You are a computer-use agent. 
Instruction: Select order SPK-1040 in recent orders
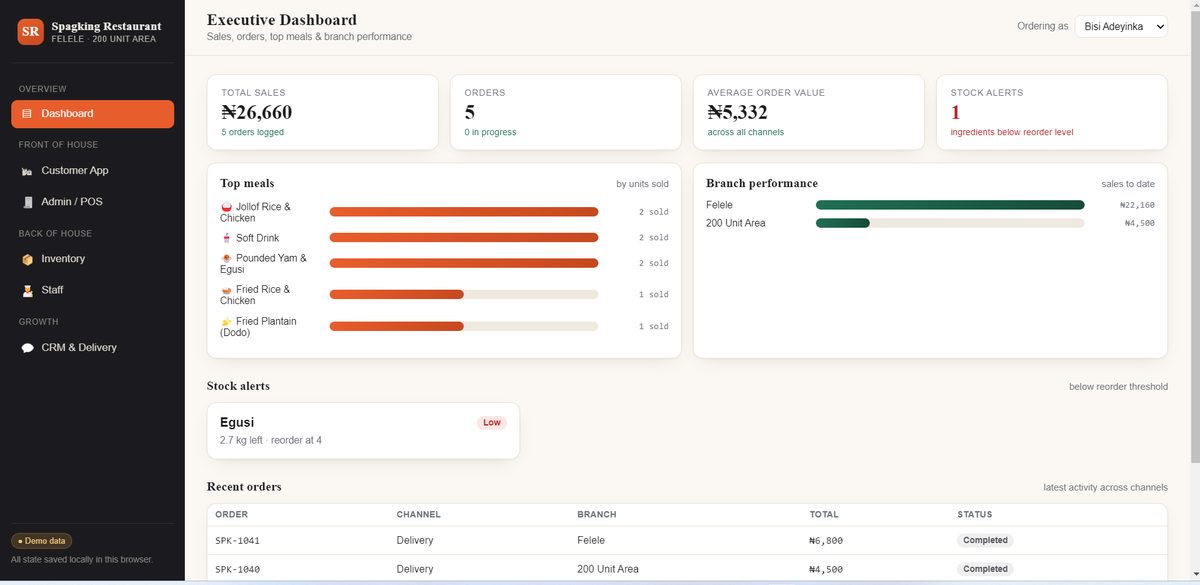687,569
